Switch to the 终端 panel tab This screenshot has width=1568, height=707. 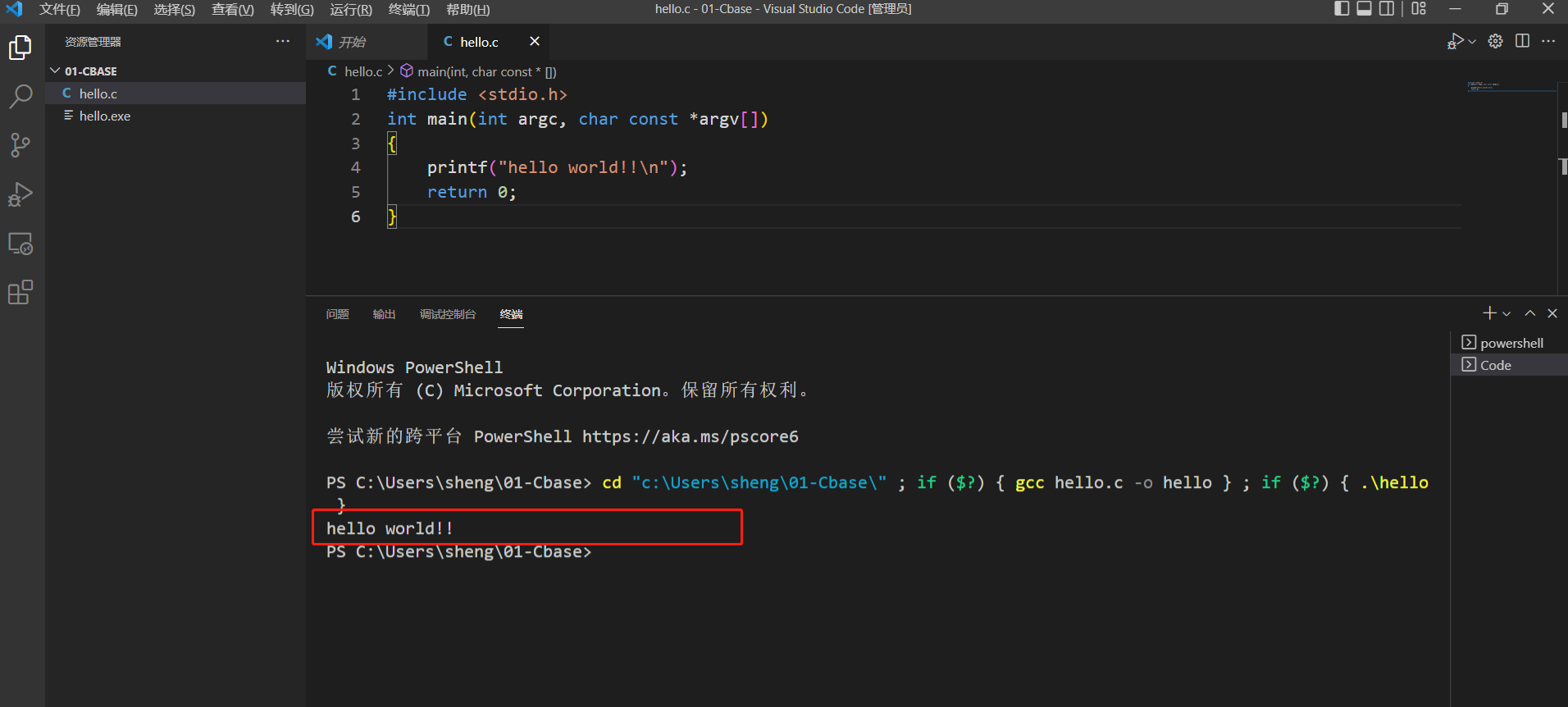[511, 314]
